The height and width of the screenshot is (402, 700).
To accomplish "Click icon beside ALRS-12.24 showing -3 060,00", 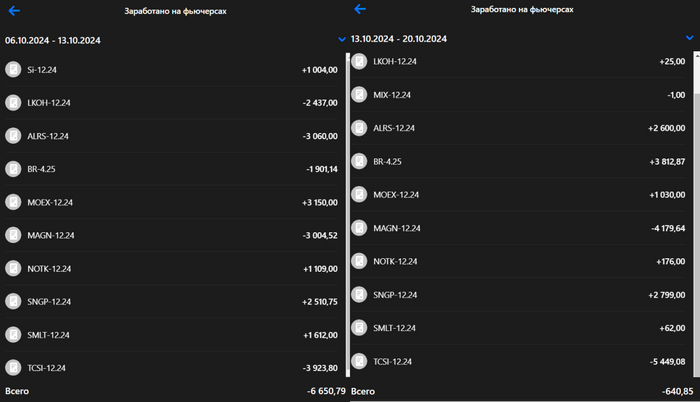I will pyautogui.click(x=13, y=136).
